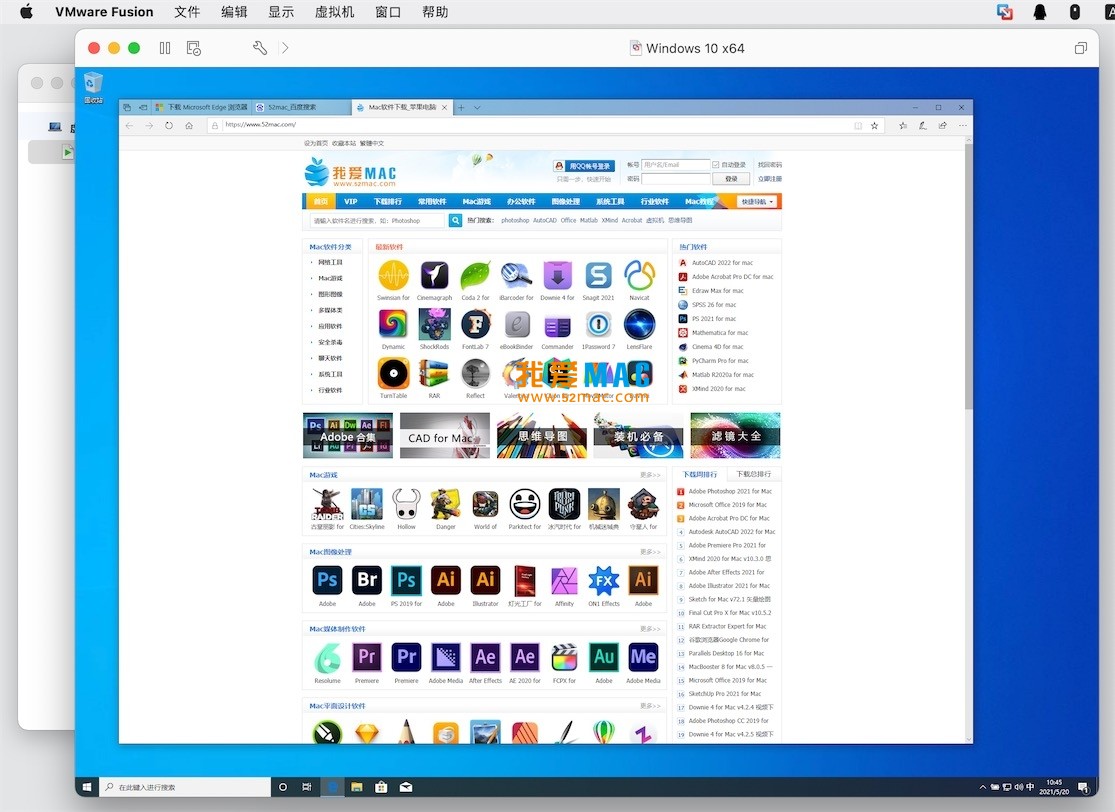Open the Resolume app icon

coord(327,658)
